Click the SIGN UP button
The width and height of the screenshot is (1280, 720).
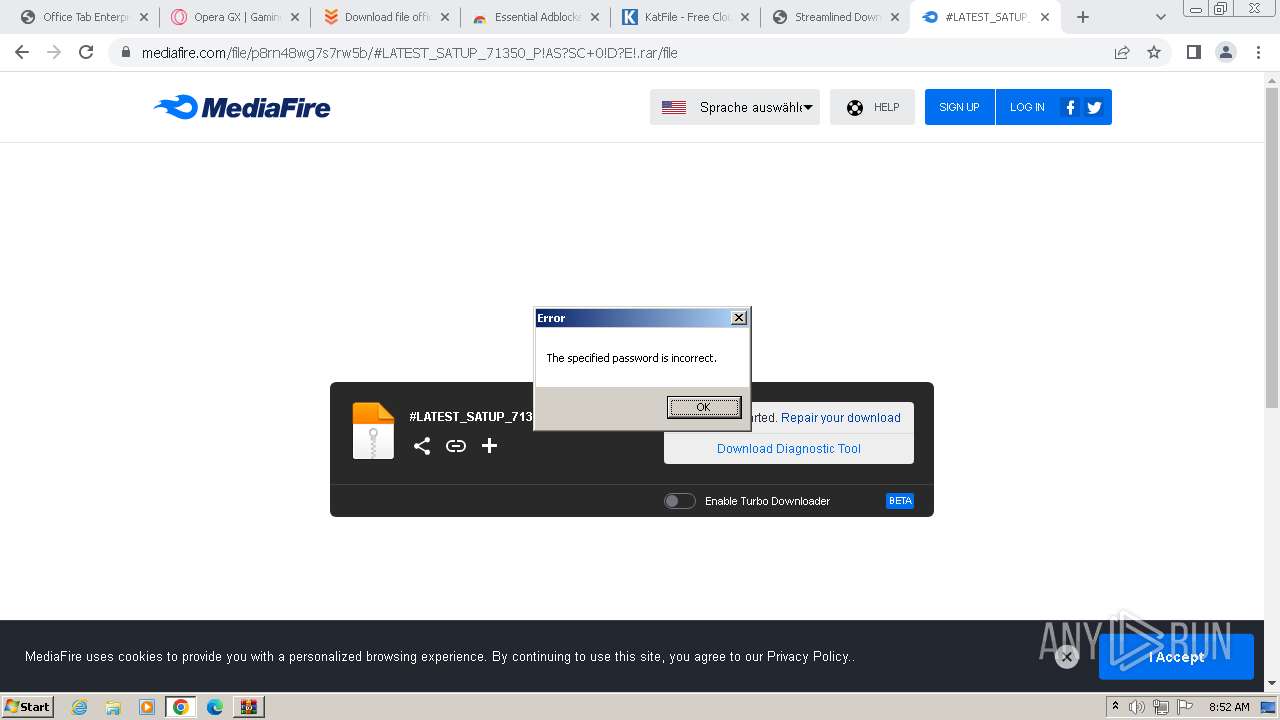pos(959,107)
